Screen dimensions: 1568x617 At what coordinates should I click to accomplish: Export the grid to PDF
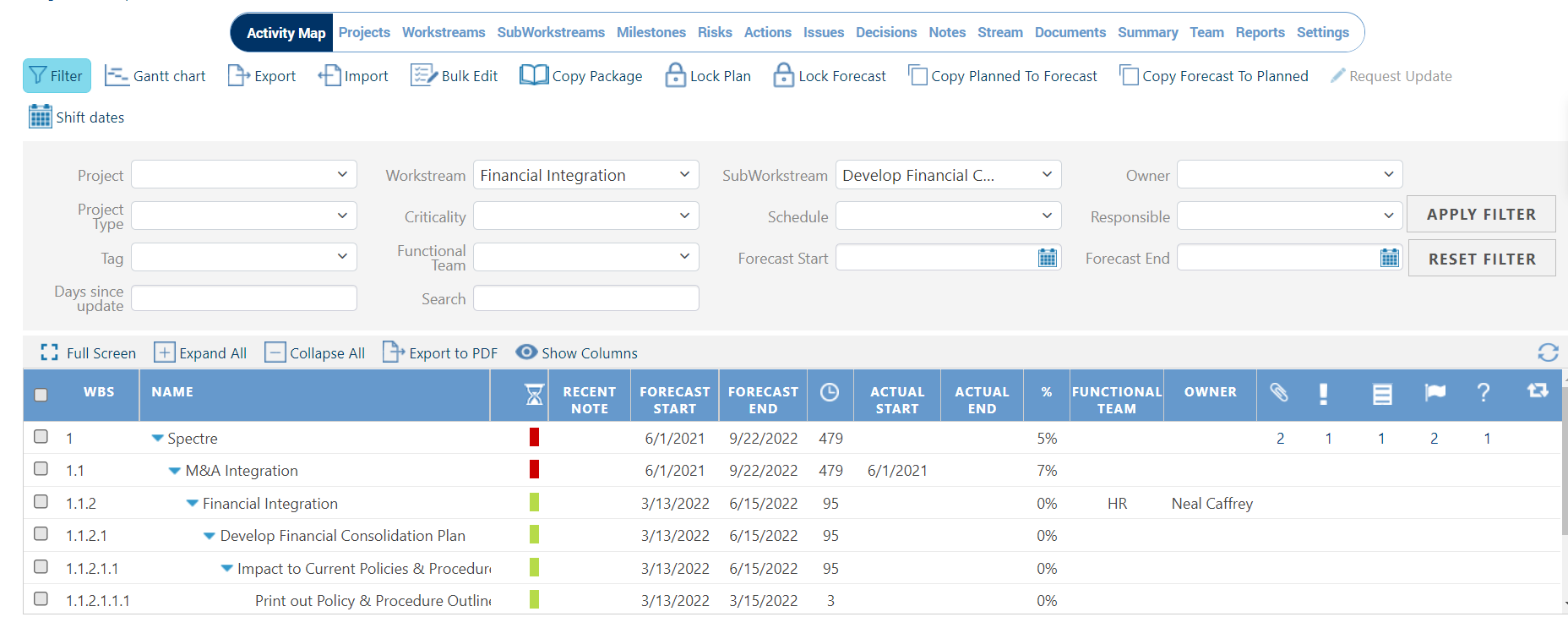pyautogui.click(x=440, y=353)
